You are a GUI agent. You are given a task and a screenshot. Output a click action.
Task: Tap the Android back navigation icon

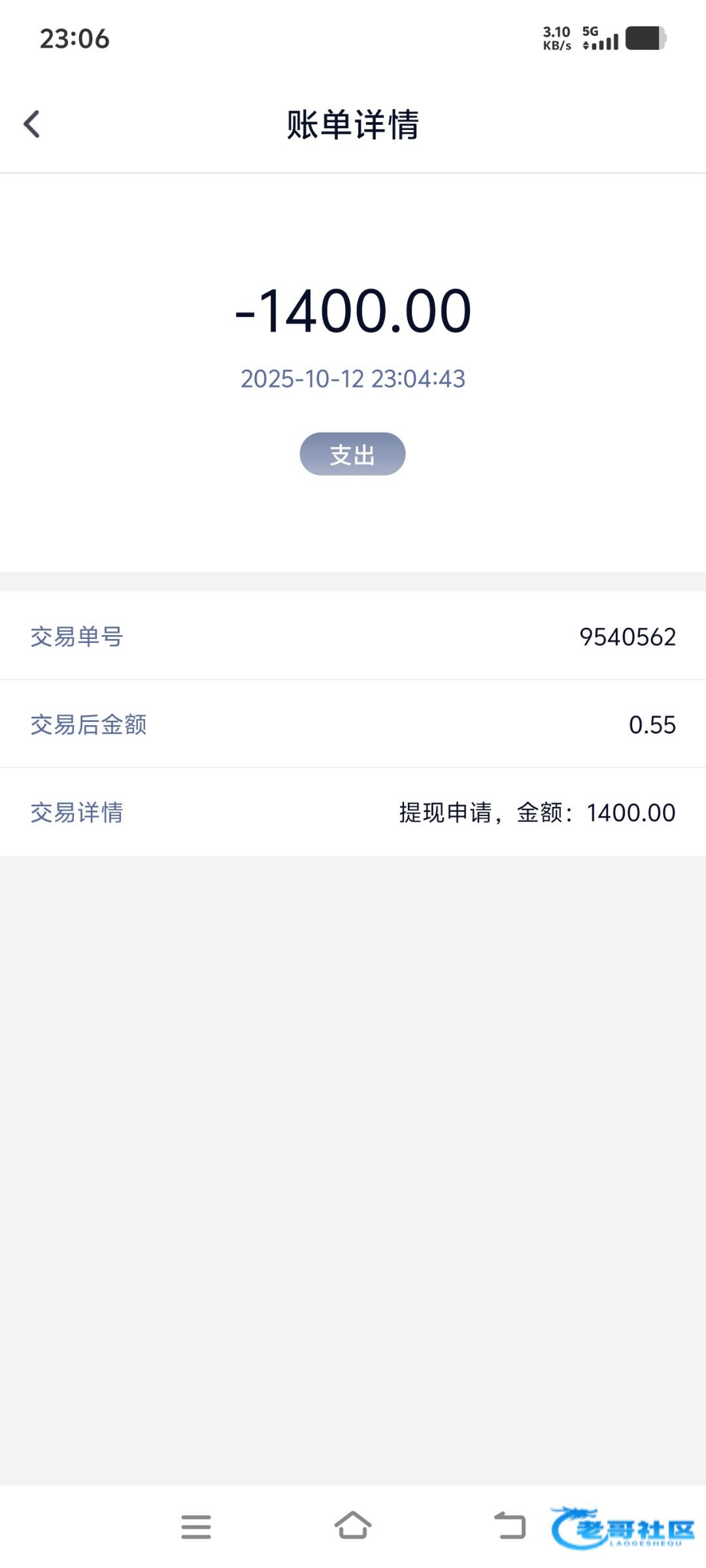[510, 1527]
